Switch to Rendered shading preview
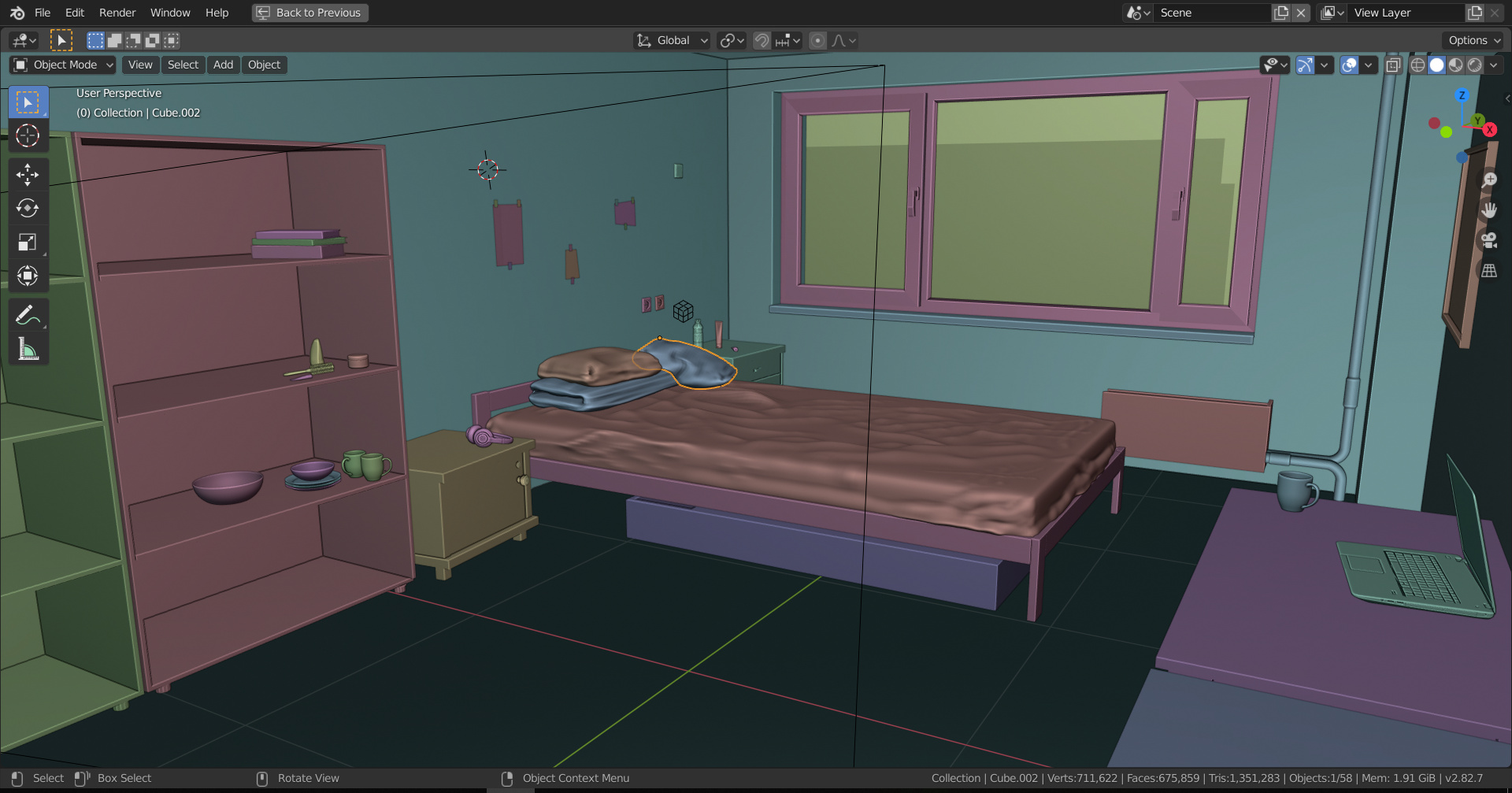Image resolution: width=1512 pixels, height=793 pixels. [1473, 65]
